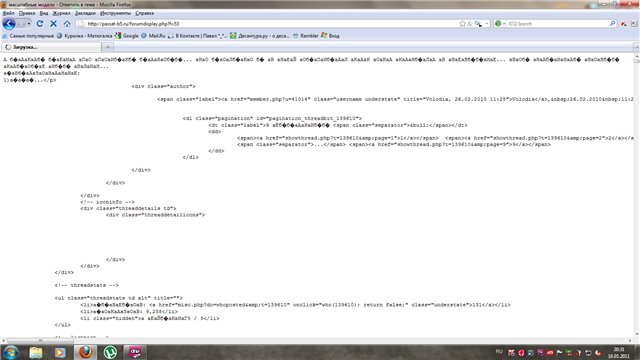
Task: Open the Журнал menu
Action: [61, 13]
